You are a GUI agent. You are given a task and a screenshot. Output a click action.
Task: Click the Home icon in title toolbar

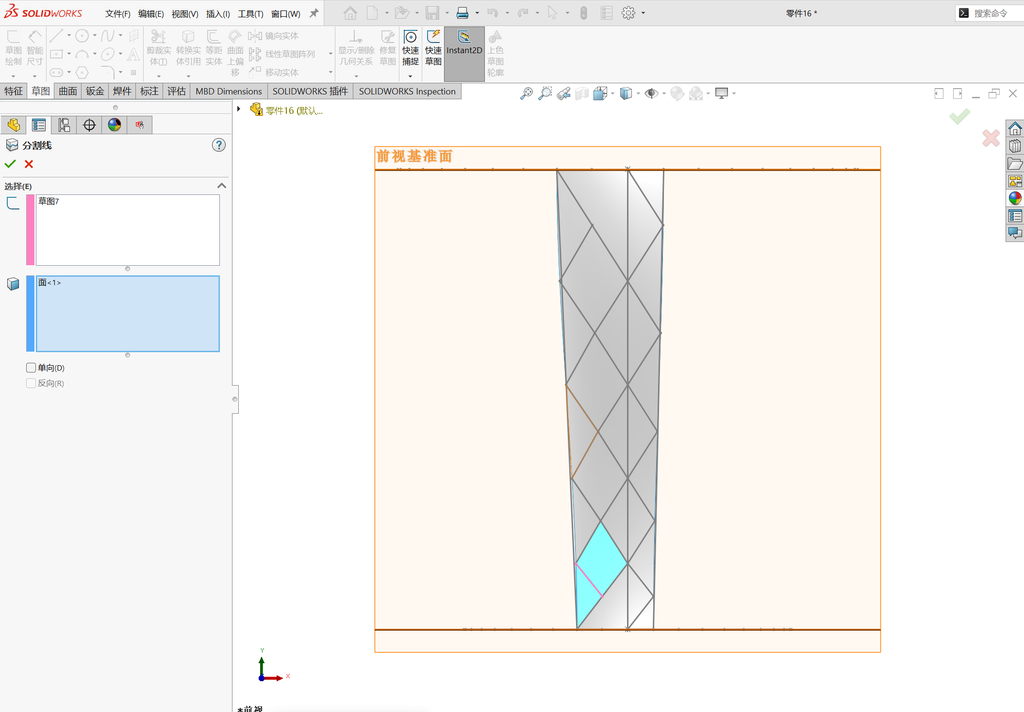pyautogui.click(x=350, y=13)
